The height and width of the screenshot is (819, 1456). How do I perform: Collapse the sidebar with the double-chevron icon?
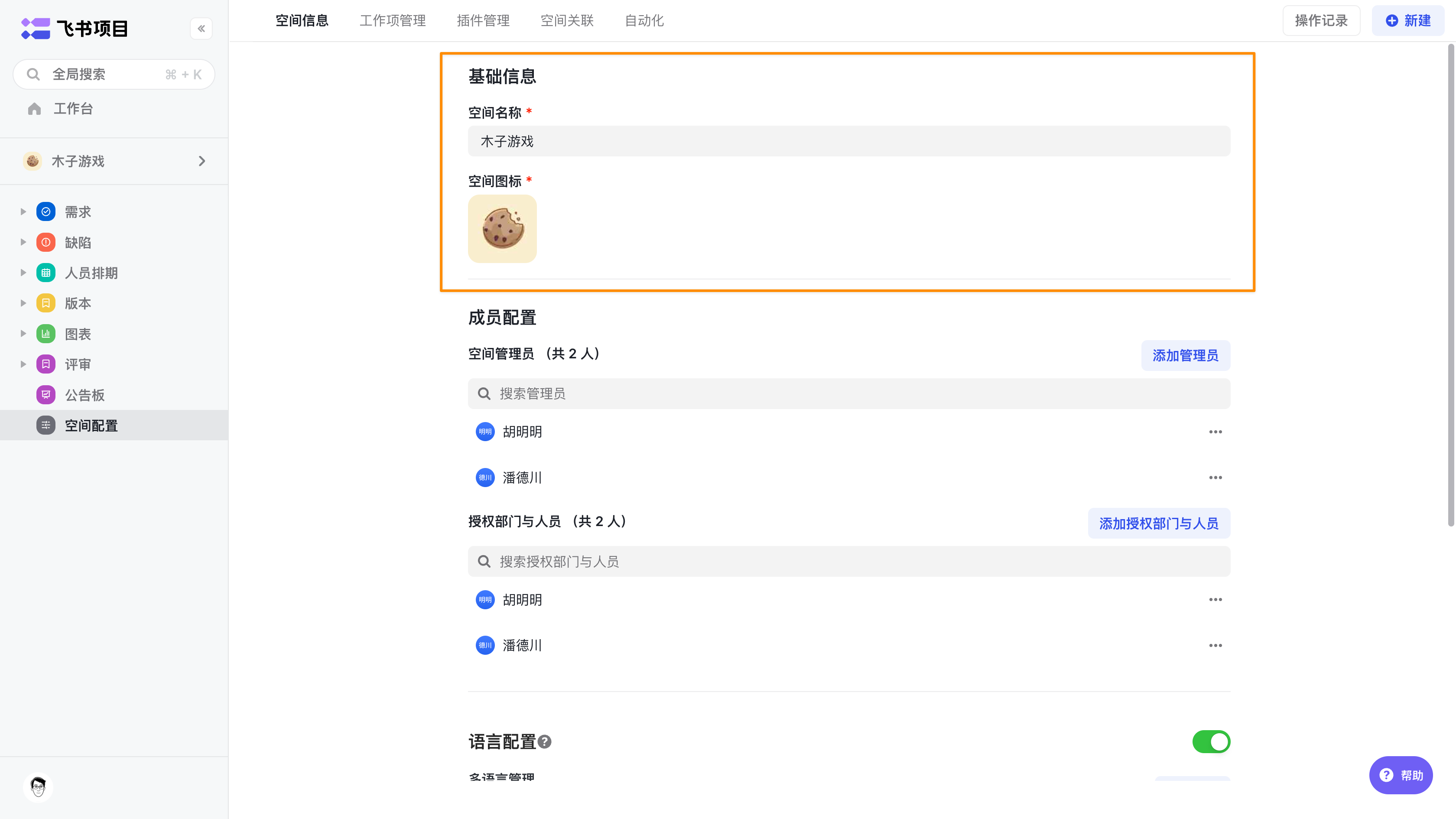(201, 28)
